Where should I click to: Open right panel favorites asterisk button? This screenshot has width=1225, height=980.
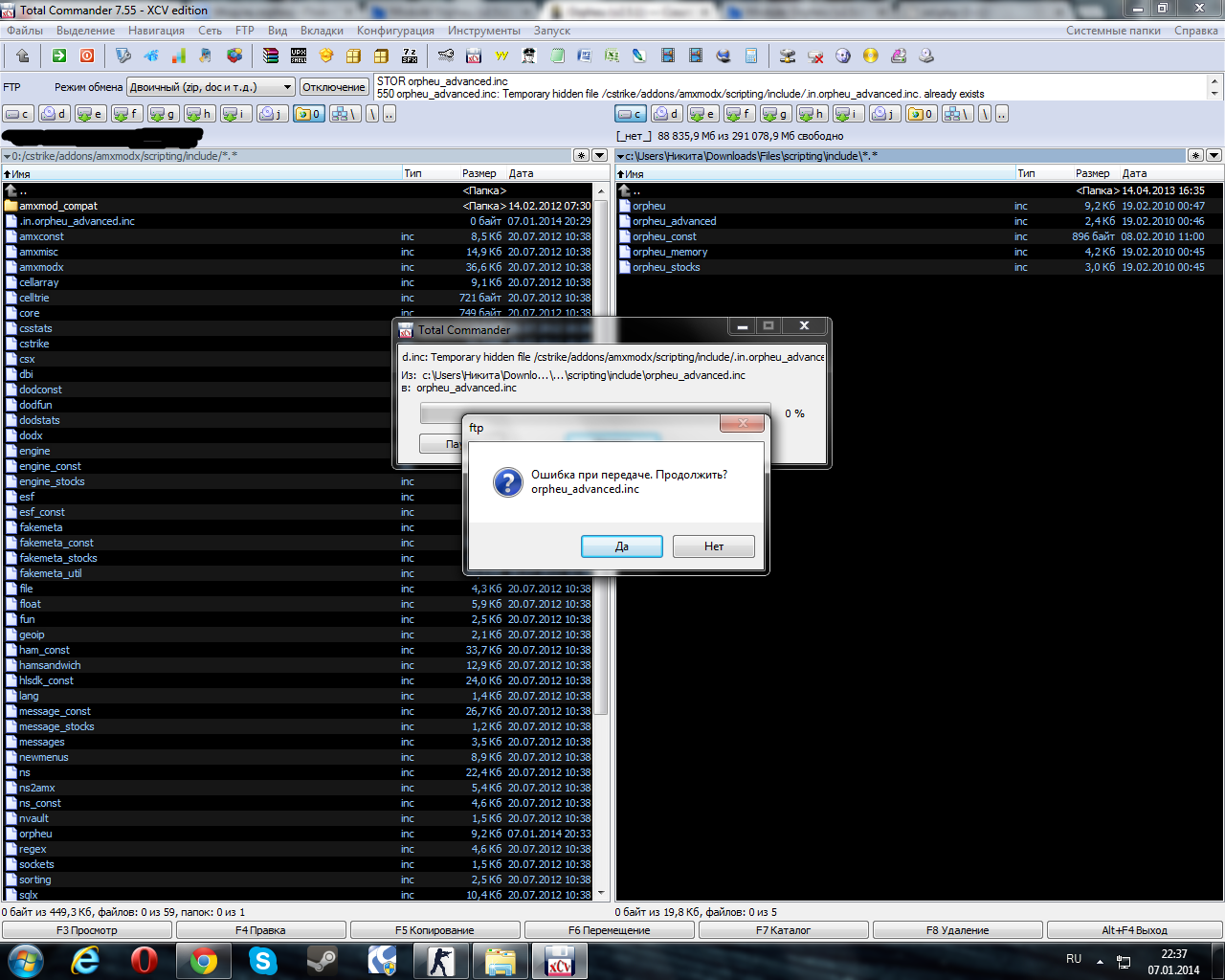pos(1195,155)
